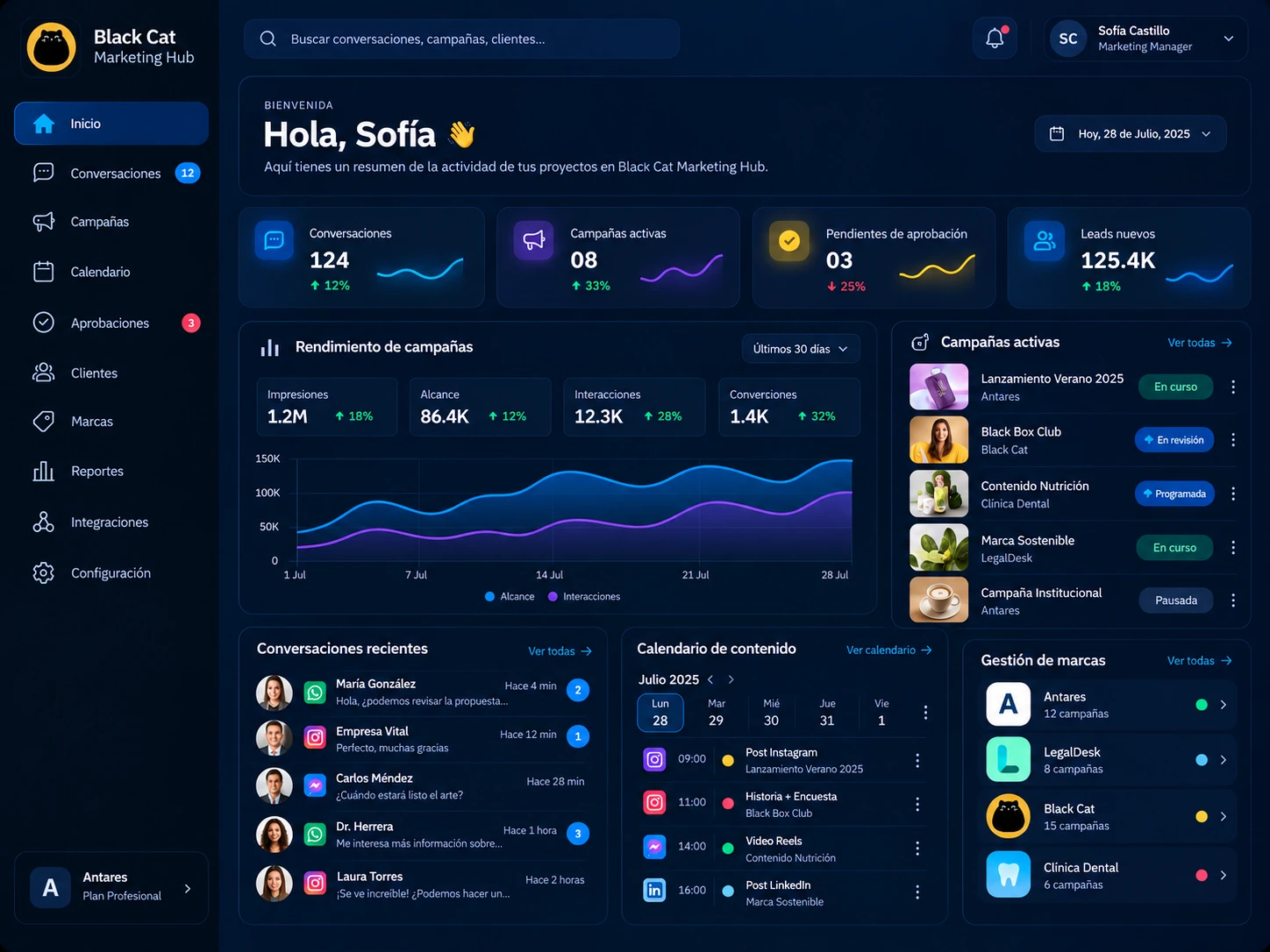Screen dimensions: 1270x952
Task: Expand the Antares brand row chevron
Action: click(1224, 705)
